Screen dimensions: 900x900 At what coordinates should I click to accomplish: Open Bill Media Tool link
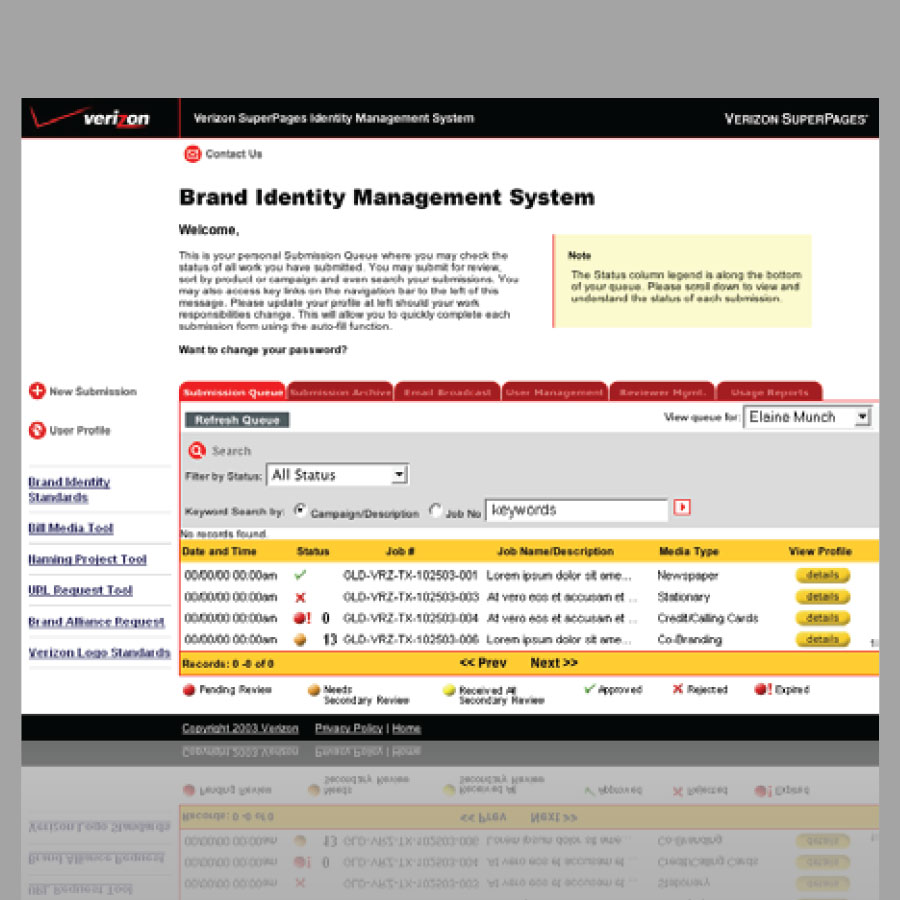pos(71,528)
